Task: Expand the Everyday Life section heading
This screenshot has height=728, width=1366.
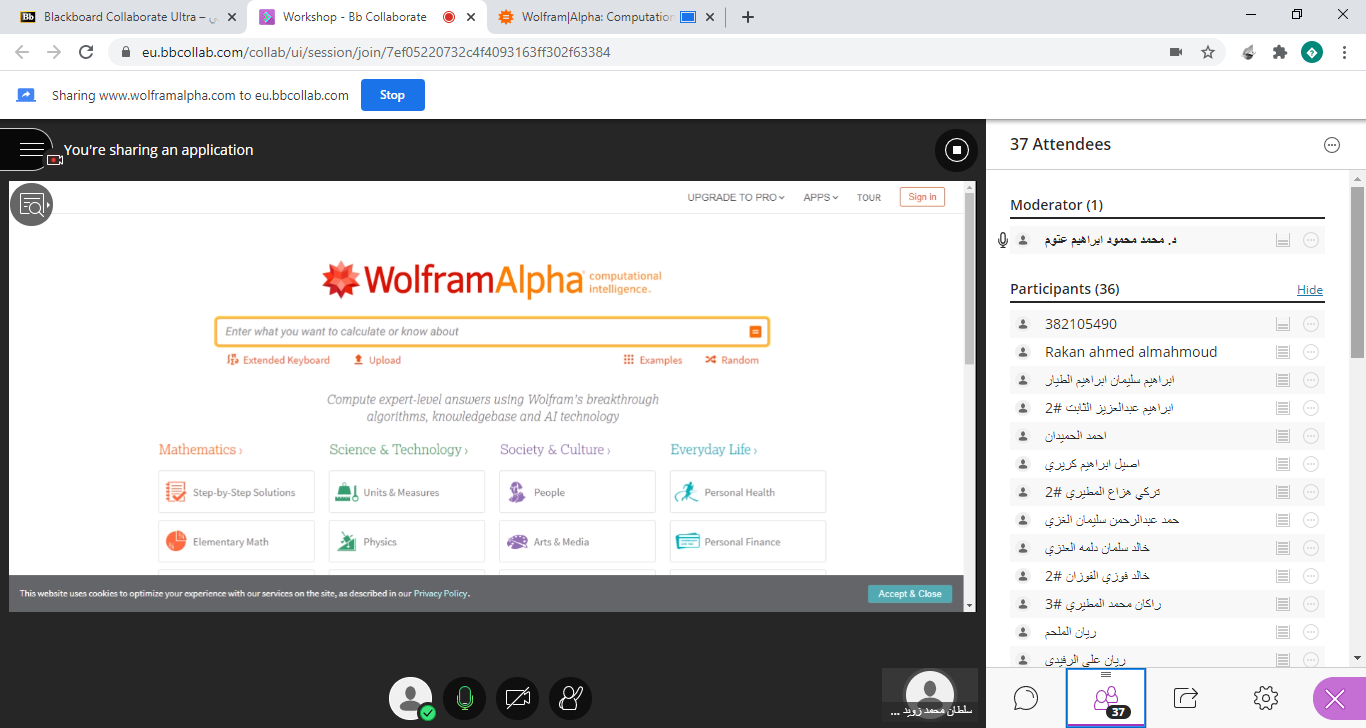Action: click(713, 450)
